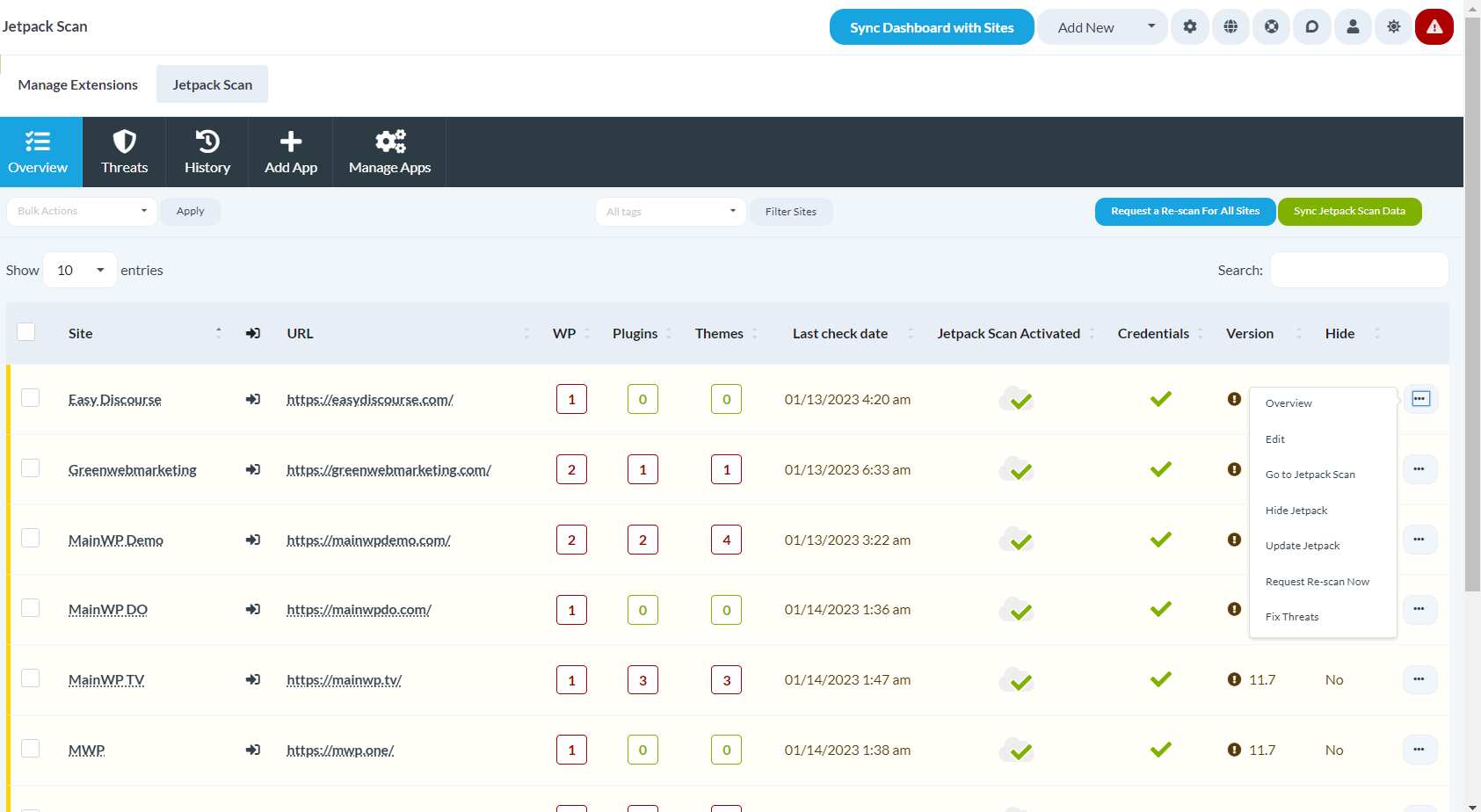The width and height of the screenshot is (1481, 812).
Task: Close the actions menu for Easy Discourse row
Action: click(x=1420, y=399)
